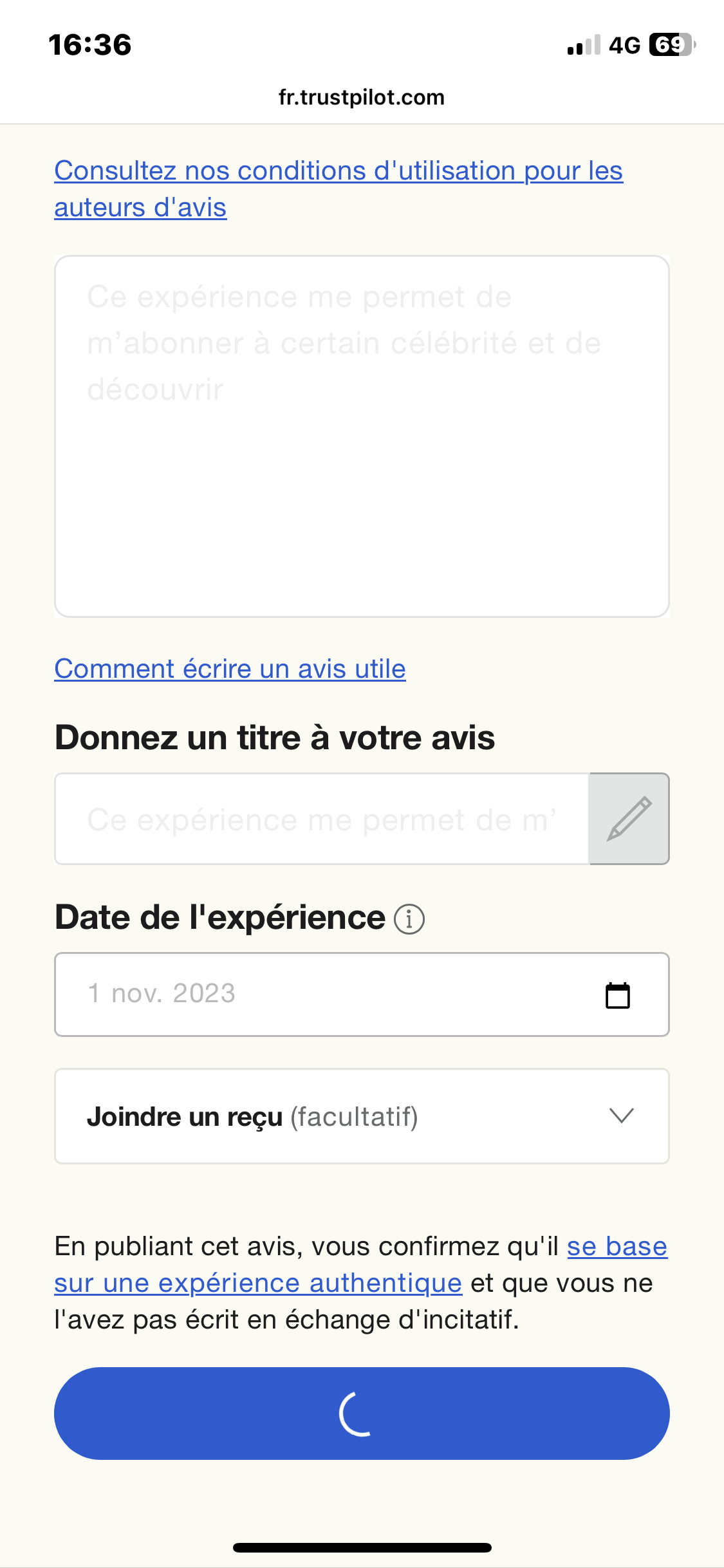Click the "Donnez un titre à votre avis" heading

(x=275, y=738)
